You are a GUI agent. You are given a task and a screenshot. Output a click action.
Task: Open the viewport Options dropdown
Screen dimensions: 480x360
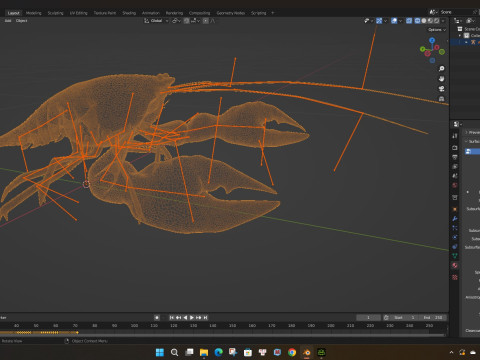click(x=437, y=30)
